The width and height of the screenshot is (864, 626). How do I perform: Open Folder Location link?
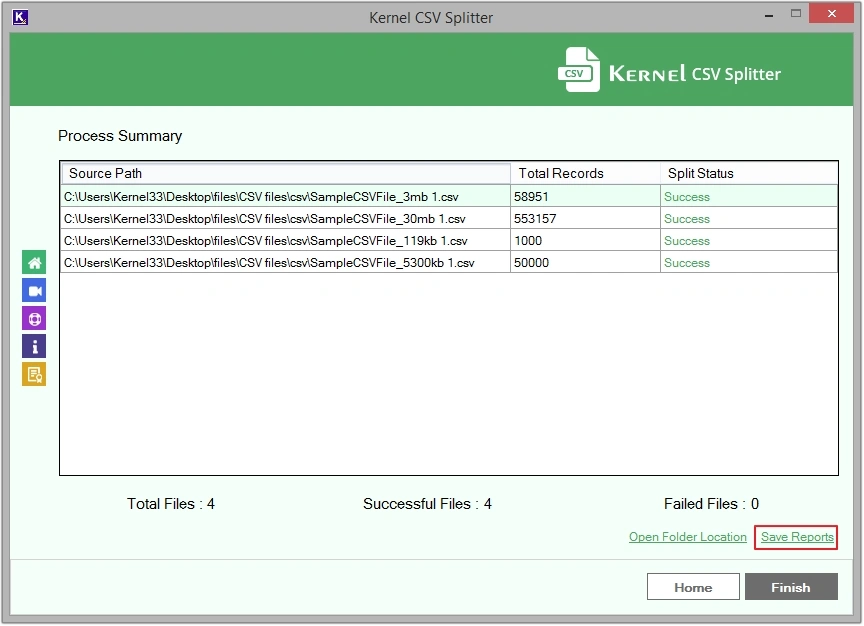[687, 537]
